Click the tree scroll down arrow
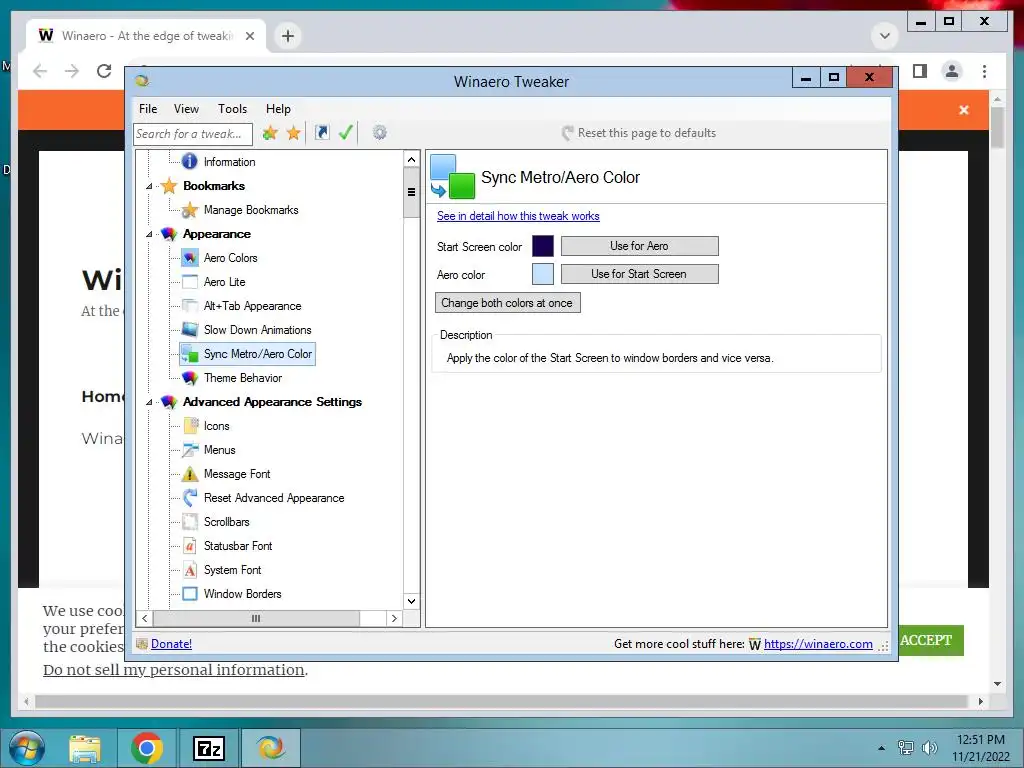This screenshot has height=768, width=1024. click(x=411, y=601)
